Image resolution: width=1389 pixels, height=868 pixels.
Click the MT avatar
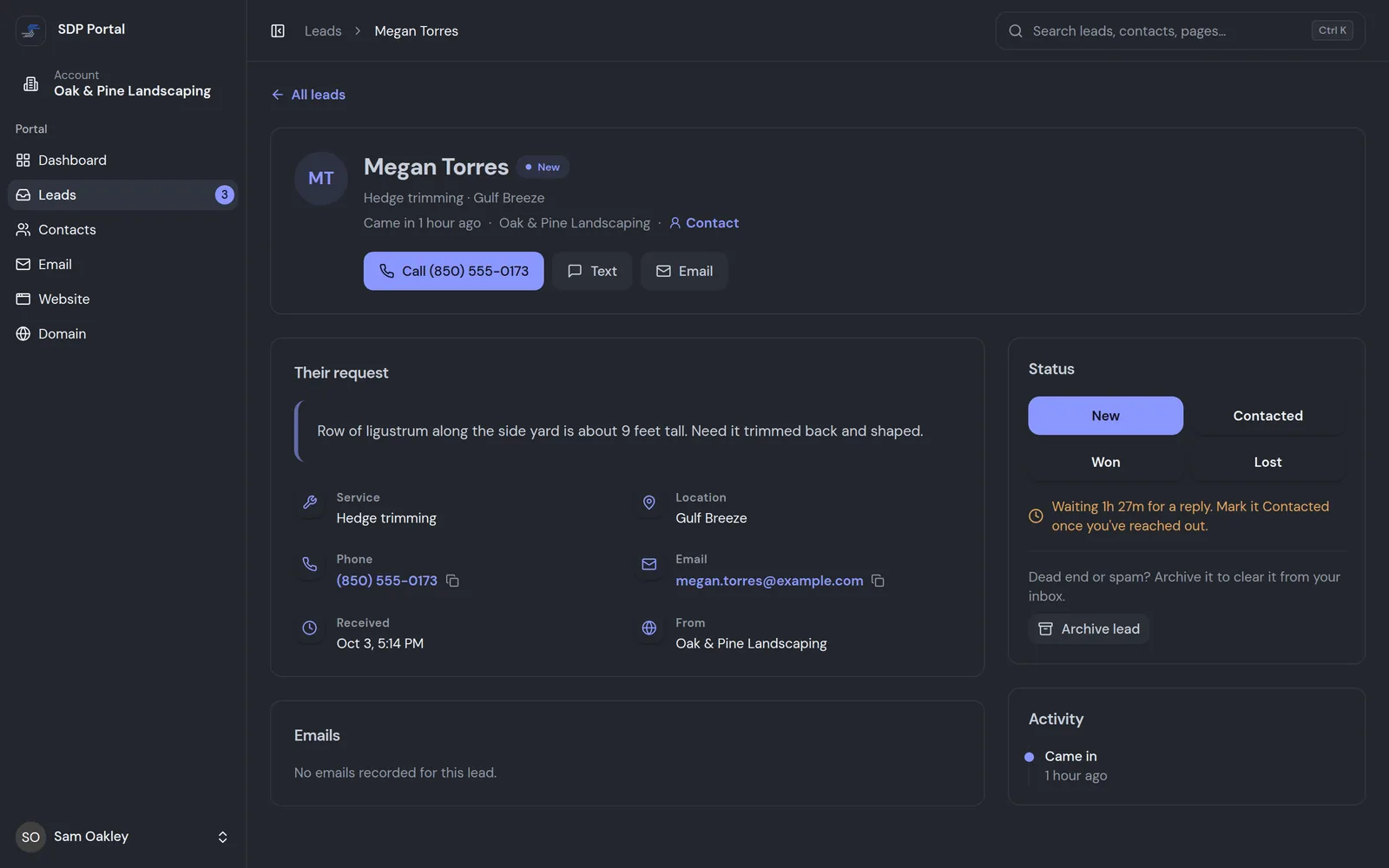(321, 178)
